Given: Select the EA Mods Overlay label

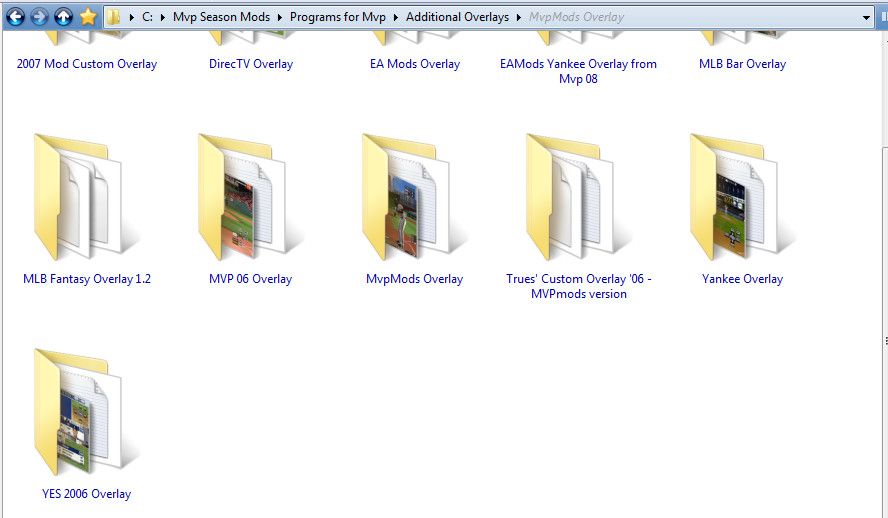Looking at the screenshot, I should (x=415, y=64).
